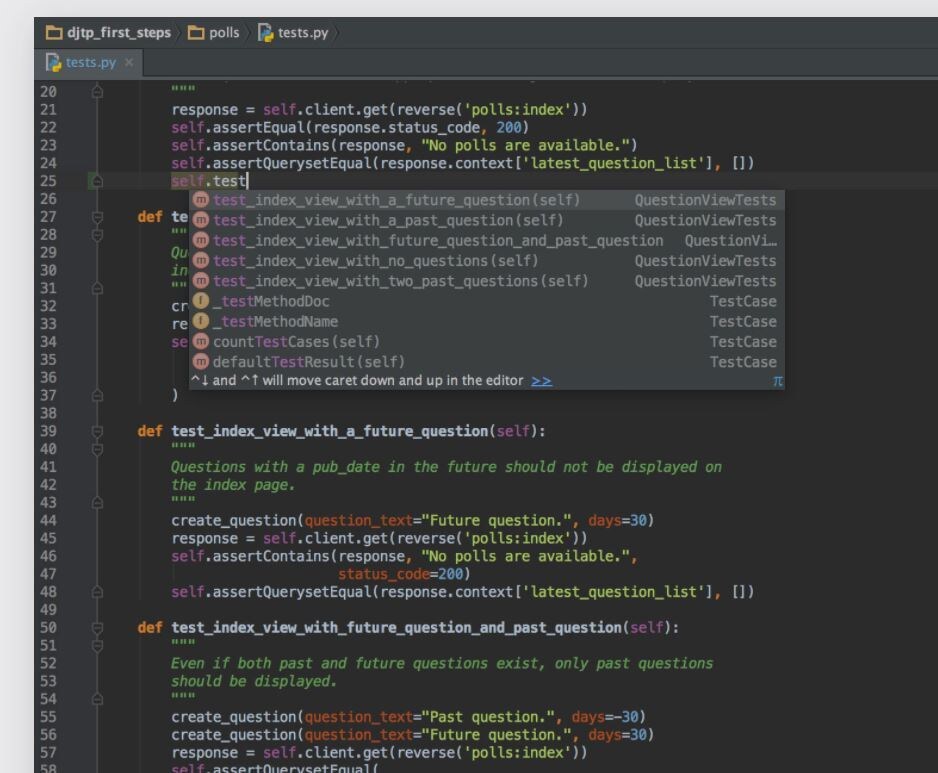Click TestCase label beside _testMethodDoc

point(743,302)
